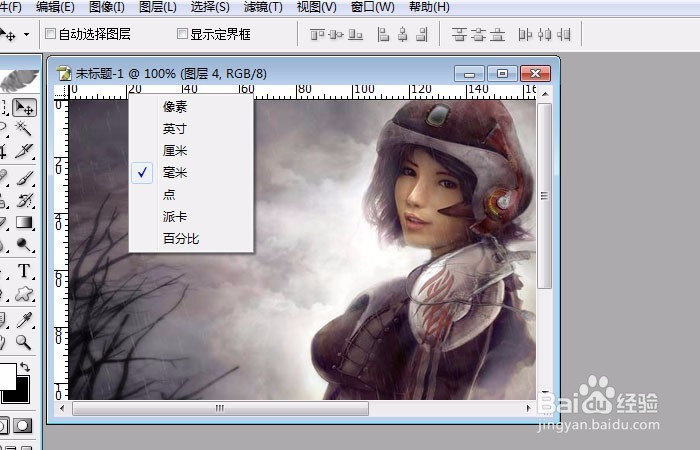Click the ruler origin corner box
Viewport: 700px width, 450px height.
point(61,92)
